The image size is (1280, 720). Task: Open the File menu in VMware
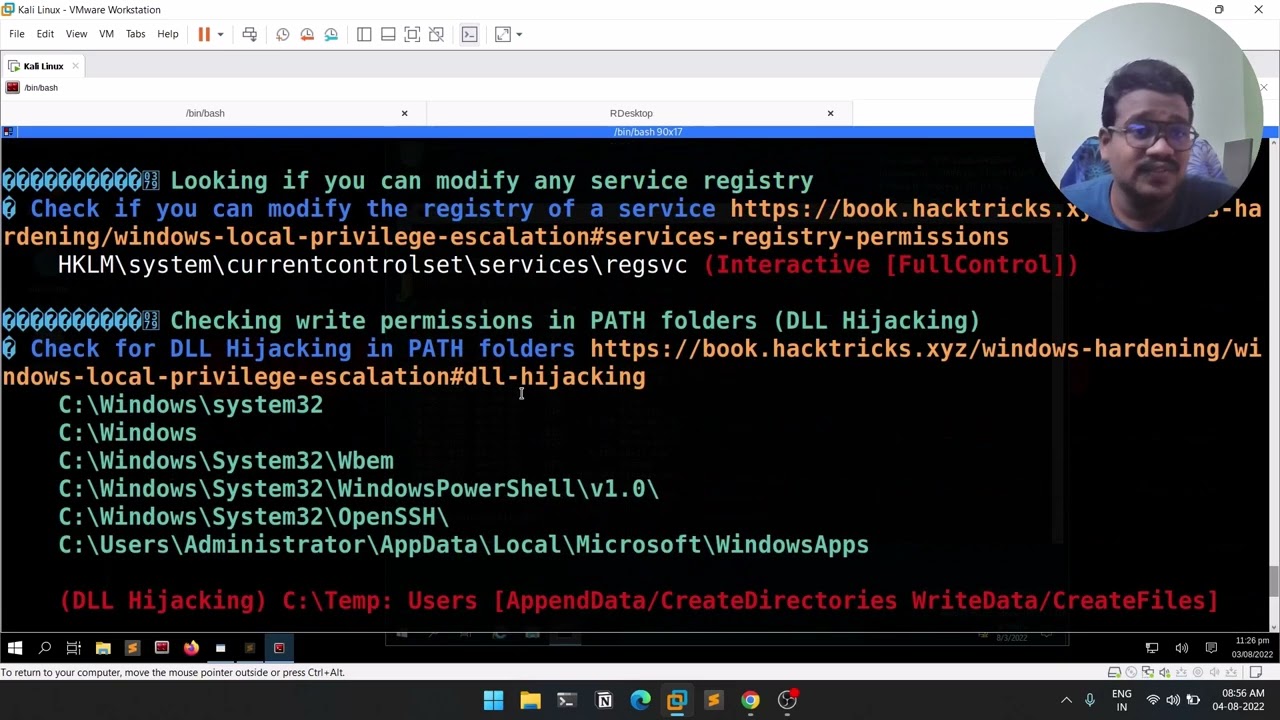coord(17,34)
